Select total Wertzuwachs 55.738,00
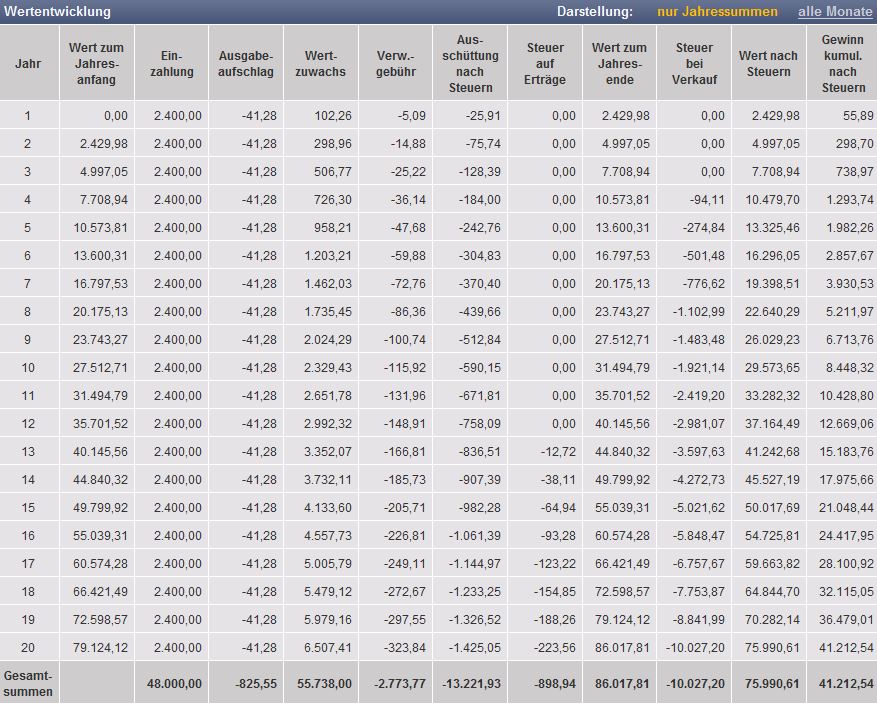 tap(324, 683)
